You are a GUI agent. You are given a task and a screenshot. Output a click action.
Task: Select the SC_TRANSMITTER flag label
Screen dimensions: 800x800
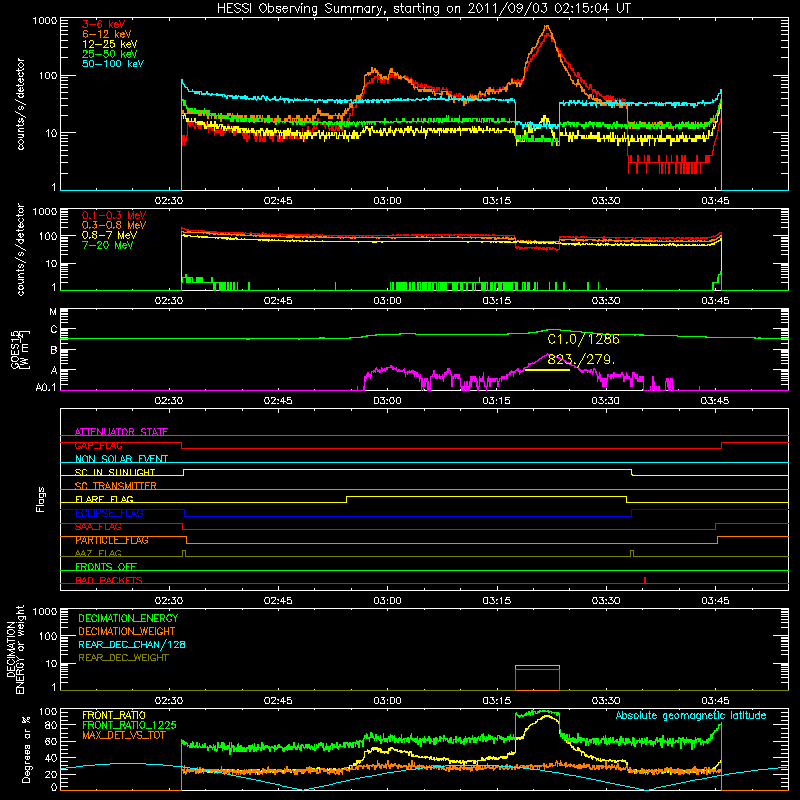115,486
